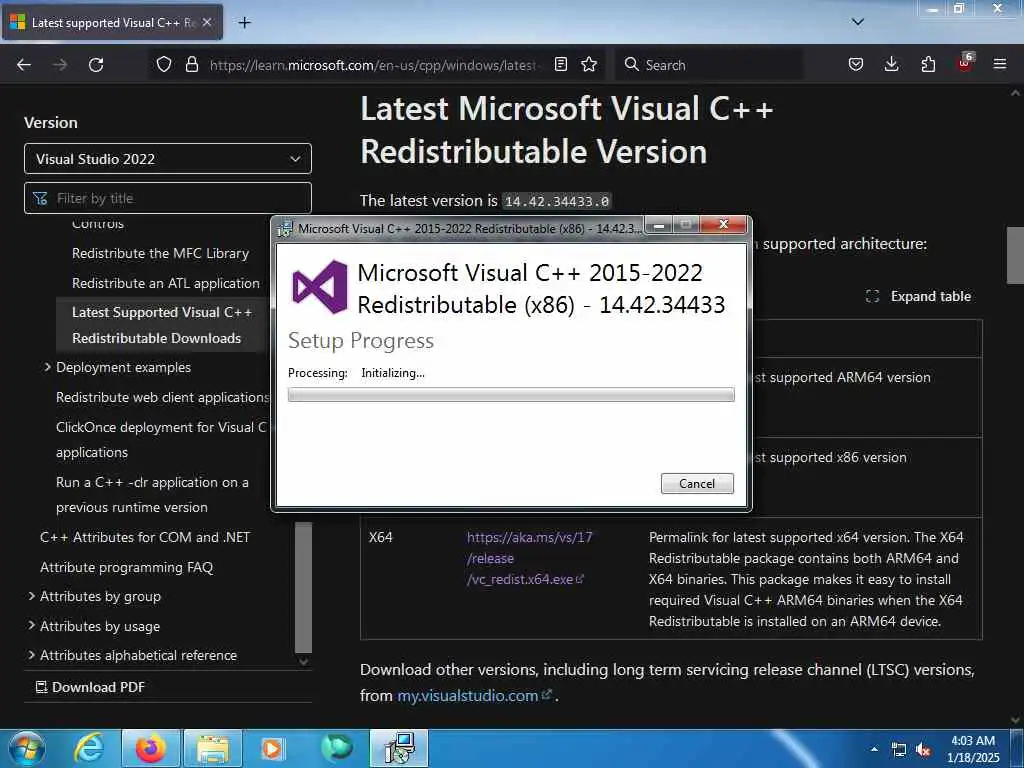Screen dimensions: 1024x768
Task: Click the uBlock extension icon with badge
Action: 965,63
